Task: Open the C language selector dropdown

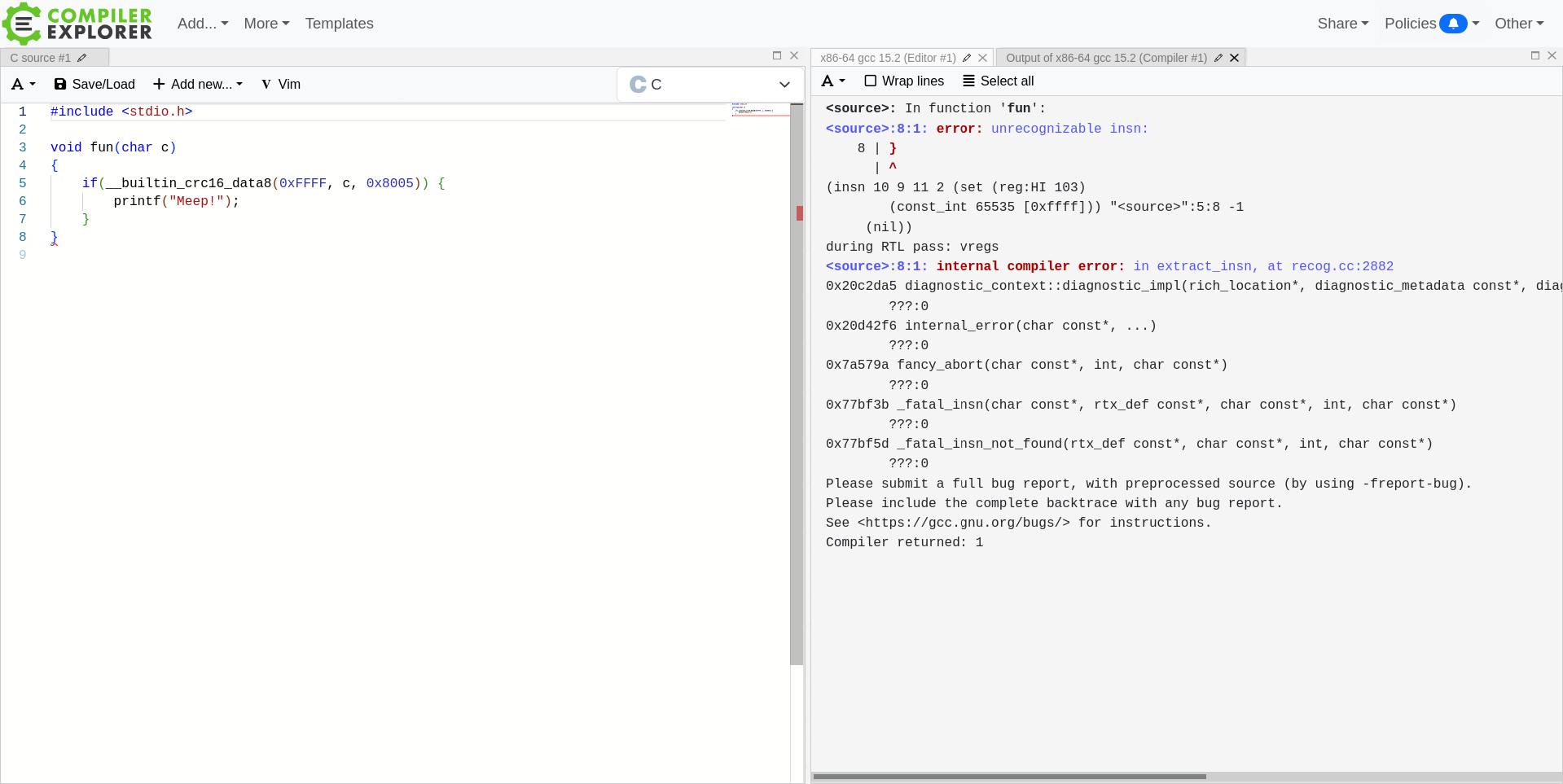Action: point(710,85)
